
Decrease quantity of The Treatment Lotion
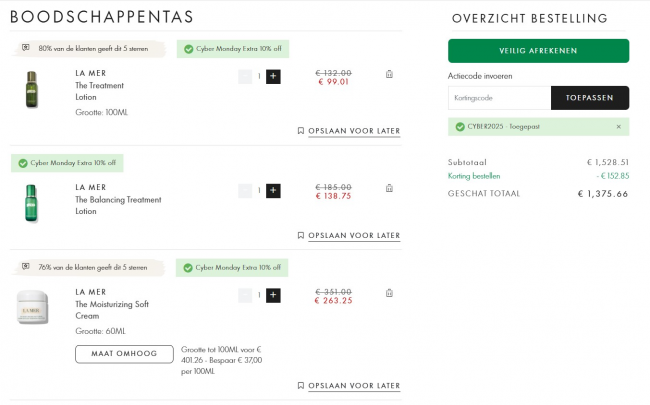pos(245,76)
